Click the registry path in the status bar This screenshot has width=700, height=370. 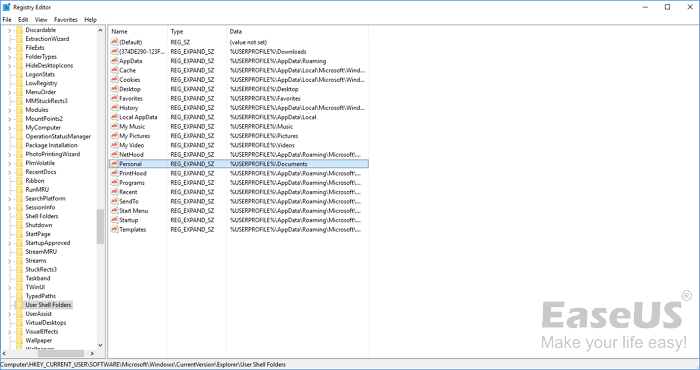(x=143, y=365)
